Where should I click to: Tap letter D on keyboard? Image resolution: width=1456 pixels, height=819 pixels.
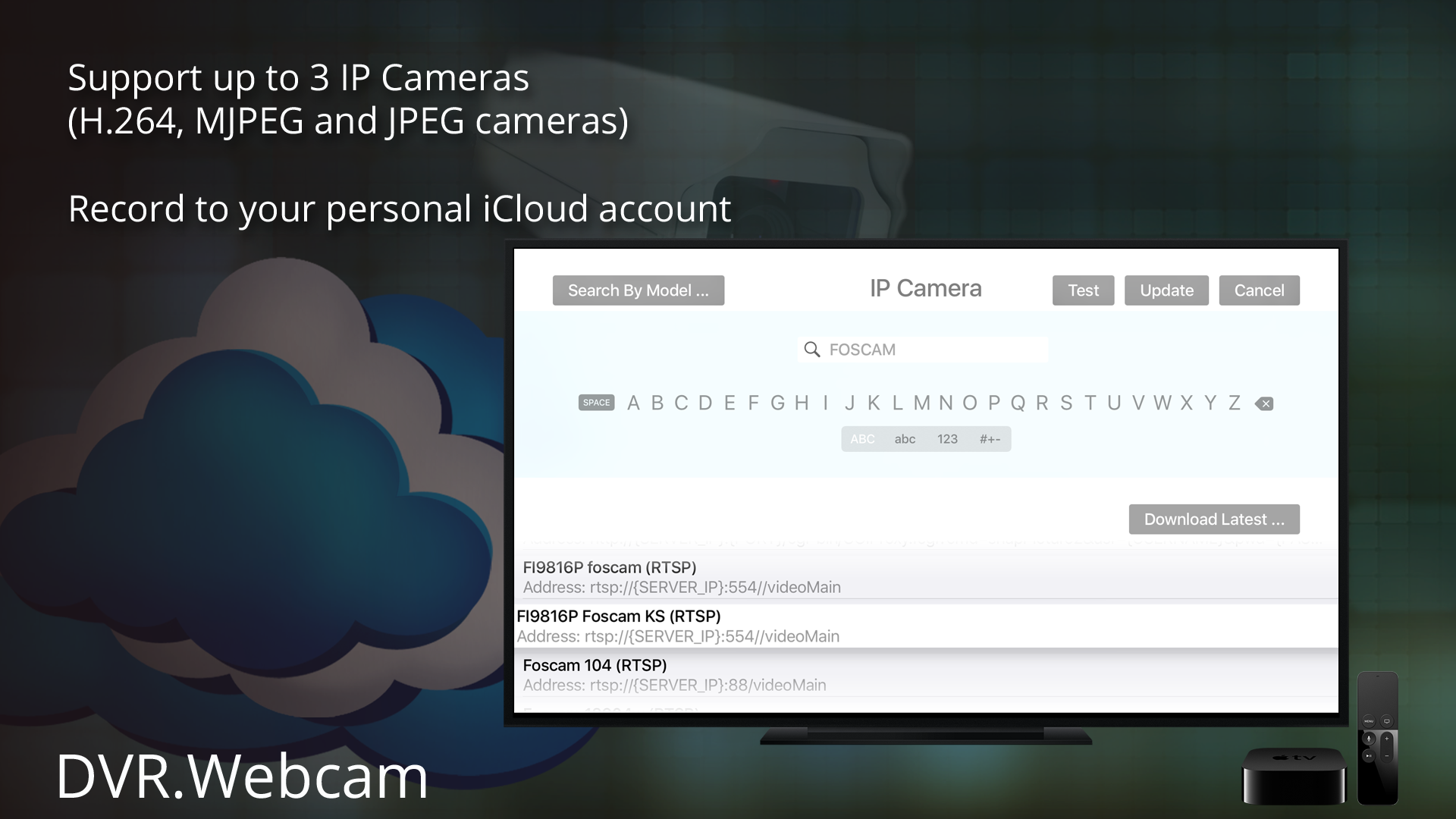click(705, 403)
